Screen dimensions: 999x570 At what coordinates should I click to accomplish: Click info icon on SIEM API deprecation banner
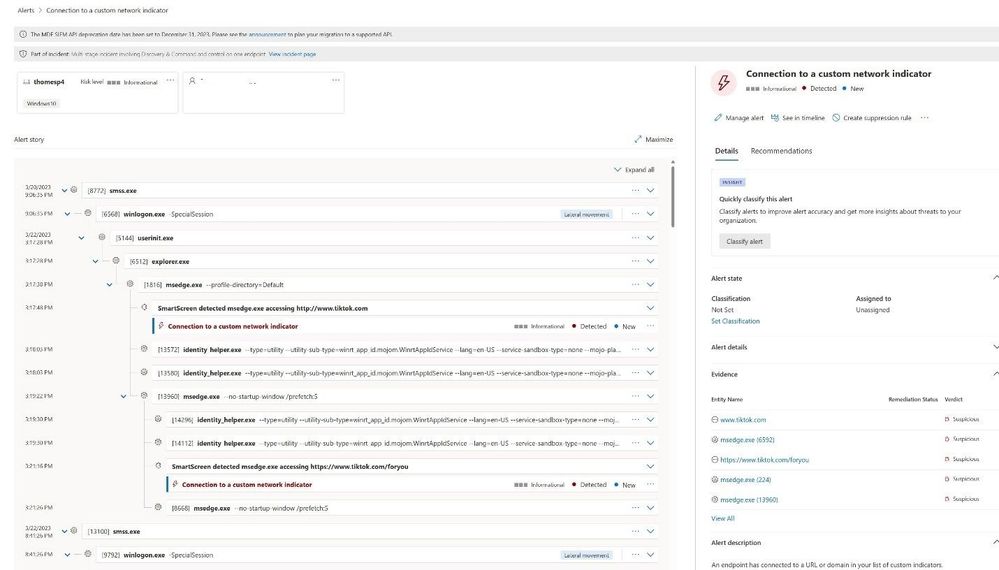pyautogui.click(x=23, y=34)
